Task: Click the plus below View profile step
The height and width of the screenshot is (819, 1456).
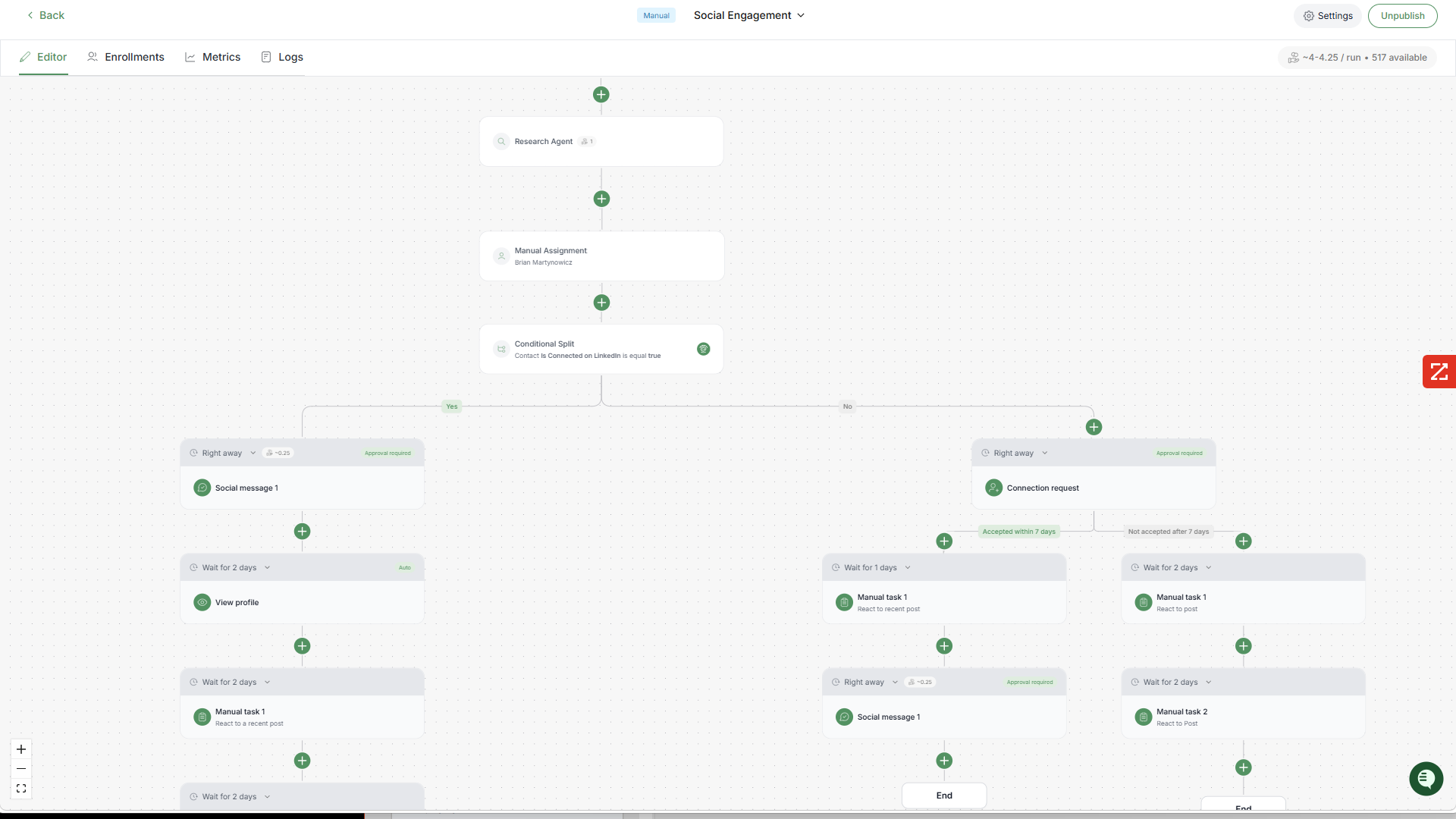Action: click(x=302, y=646)
